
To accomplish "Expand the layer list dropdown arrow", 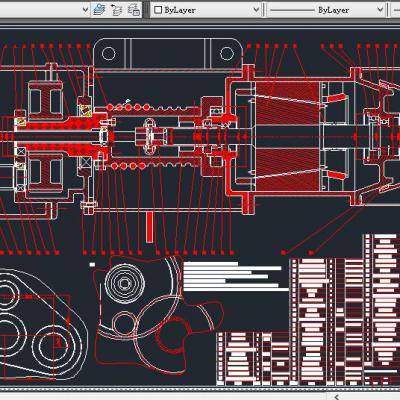I will point(85,10).
